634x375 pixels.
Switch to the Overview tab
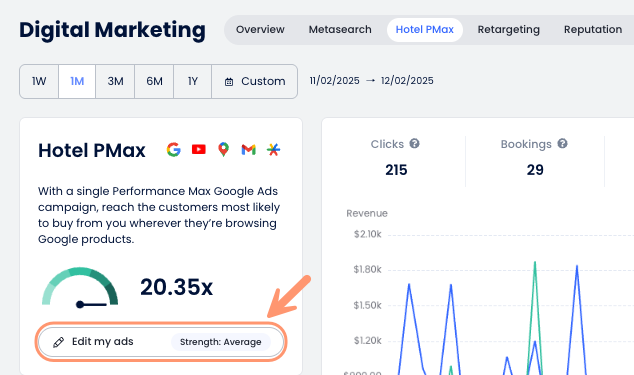click(x=260, y=30)
